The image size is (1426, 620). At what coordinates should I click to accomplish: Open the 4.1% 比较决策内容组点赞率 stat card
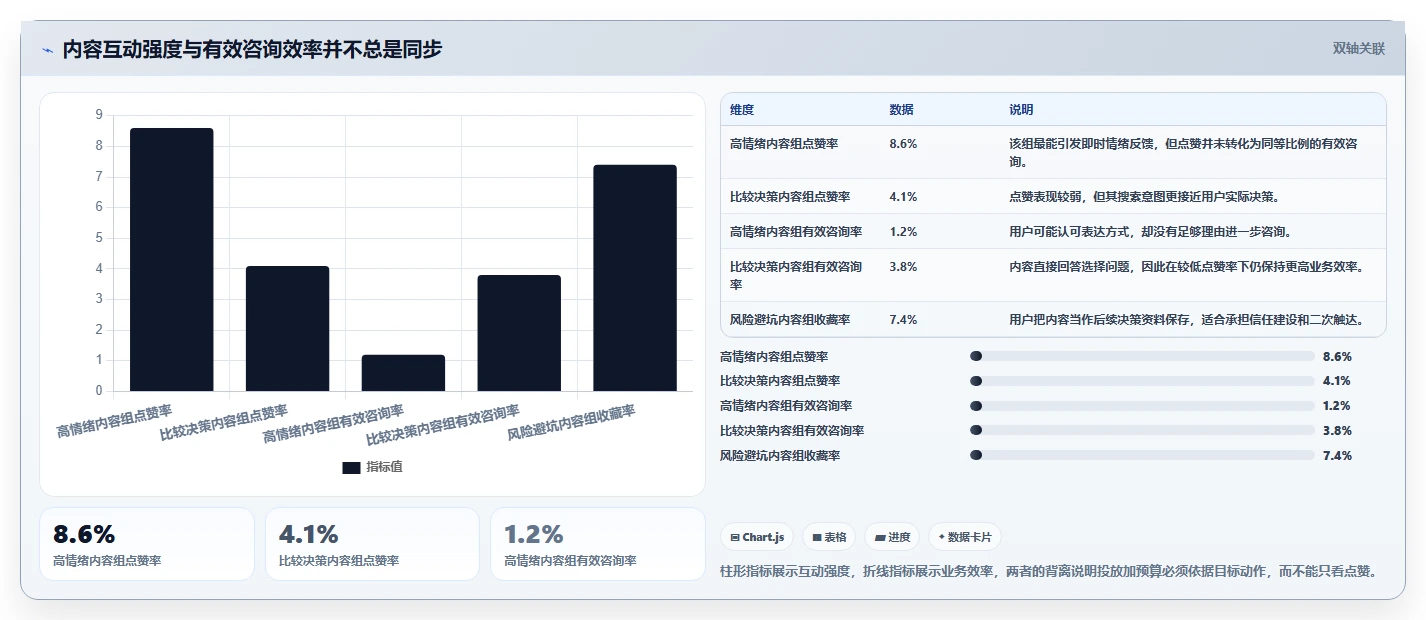[372, 544]
